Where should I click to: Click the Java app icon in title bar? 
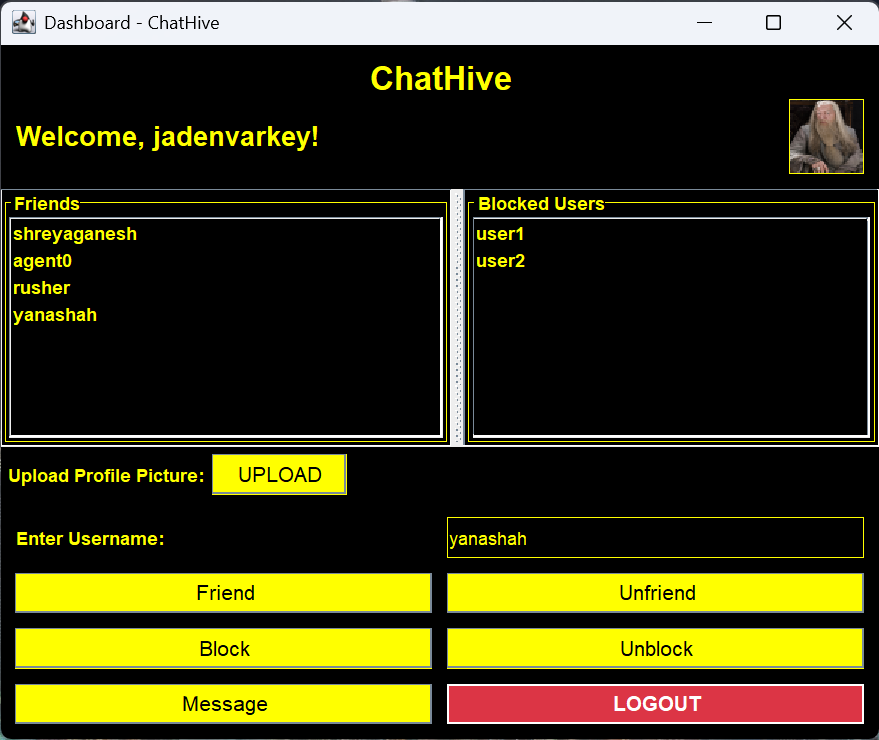(x=23, y=22)
